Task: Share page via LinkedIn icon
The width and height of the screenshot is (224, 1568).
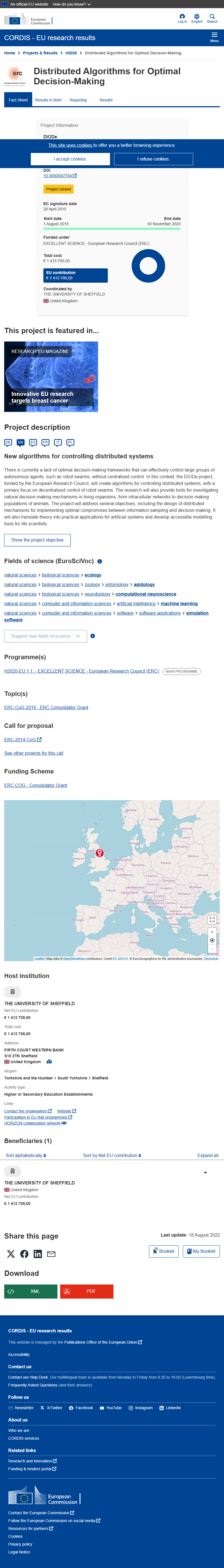Action: point(38,1253)
